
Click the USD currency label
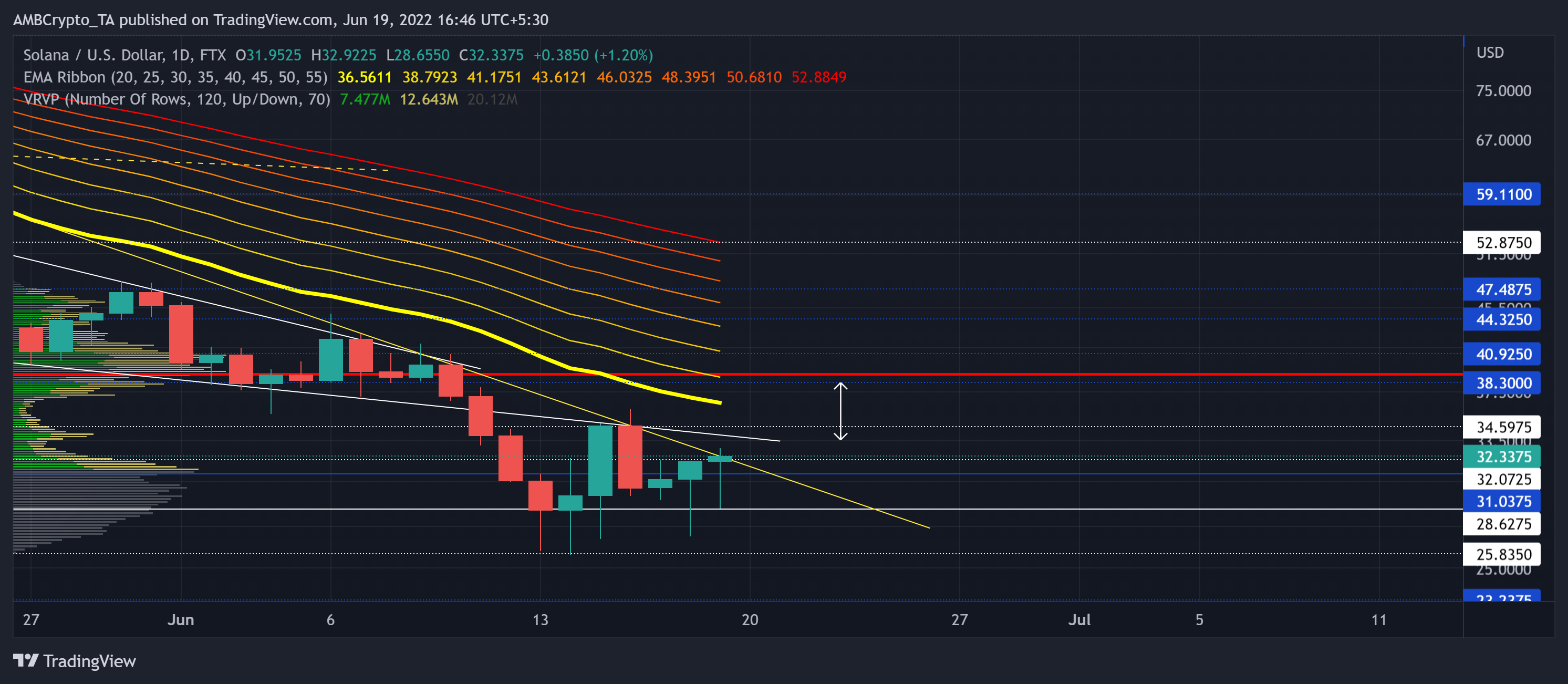click(x=1490, y=53)
